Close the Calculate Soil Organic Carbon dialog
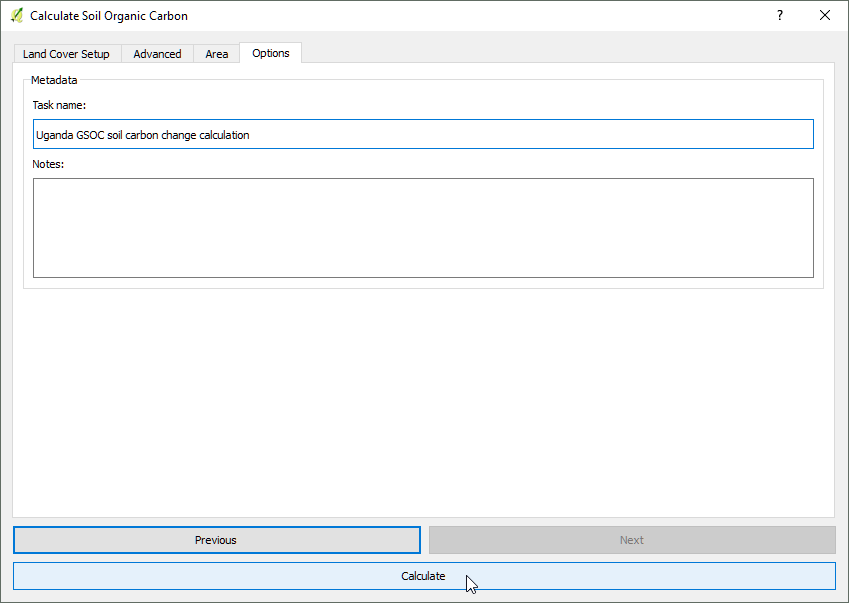This screenshot has width=849, height=603. tap(825, 16)
